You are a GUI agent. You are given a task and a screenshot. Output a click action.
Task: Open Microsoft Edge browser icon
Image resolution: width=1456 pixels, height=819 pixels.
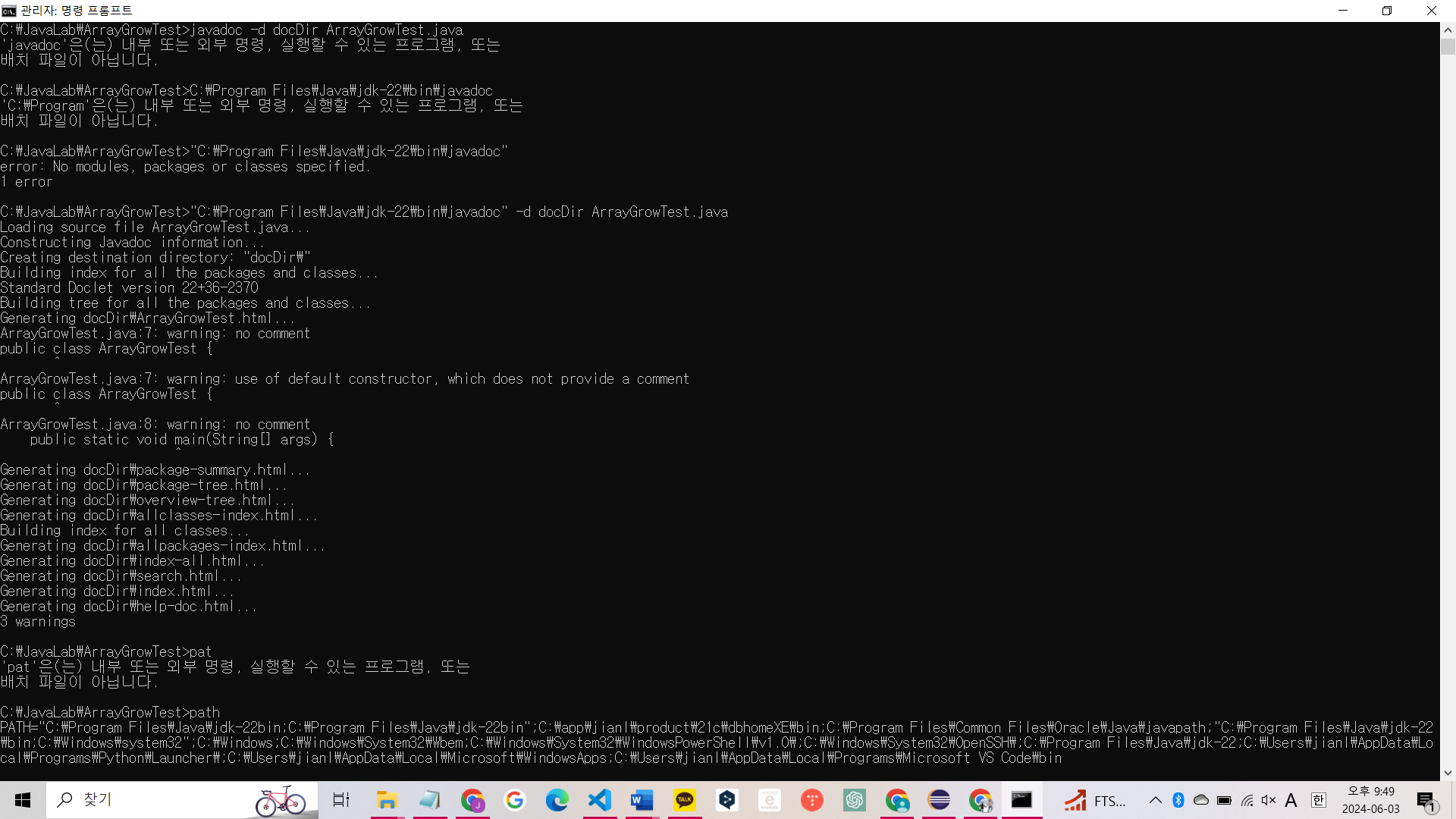pyautogui.click(x=557, y=800)
